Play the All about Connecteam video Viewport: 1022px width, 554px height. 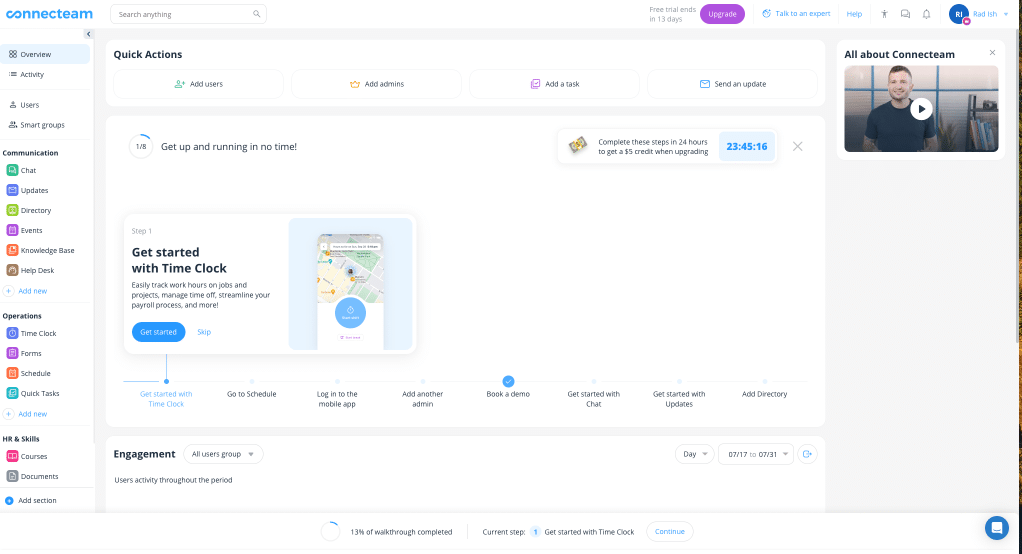921,109
